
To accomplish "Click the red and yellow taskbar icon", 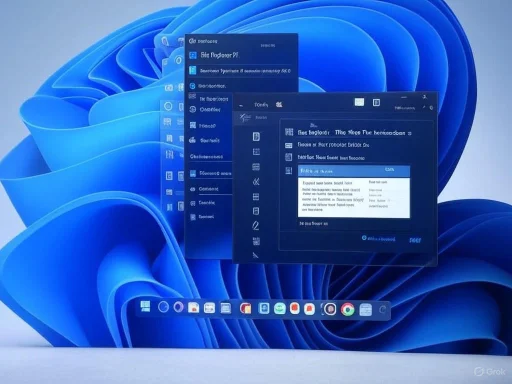I will click(x=245, y=308).
